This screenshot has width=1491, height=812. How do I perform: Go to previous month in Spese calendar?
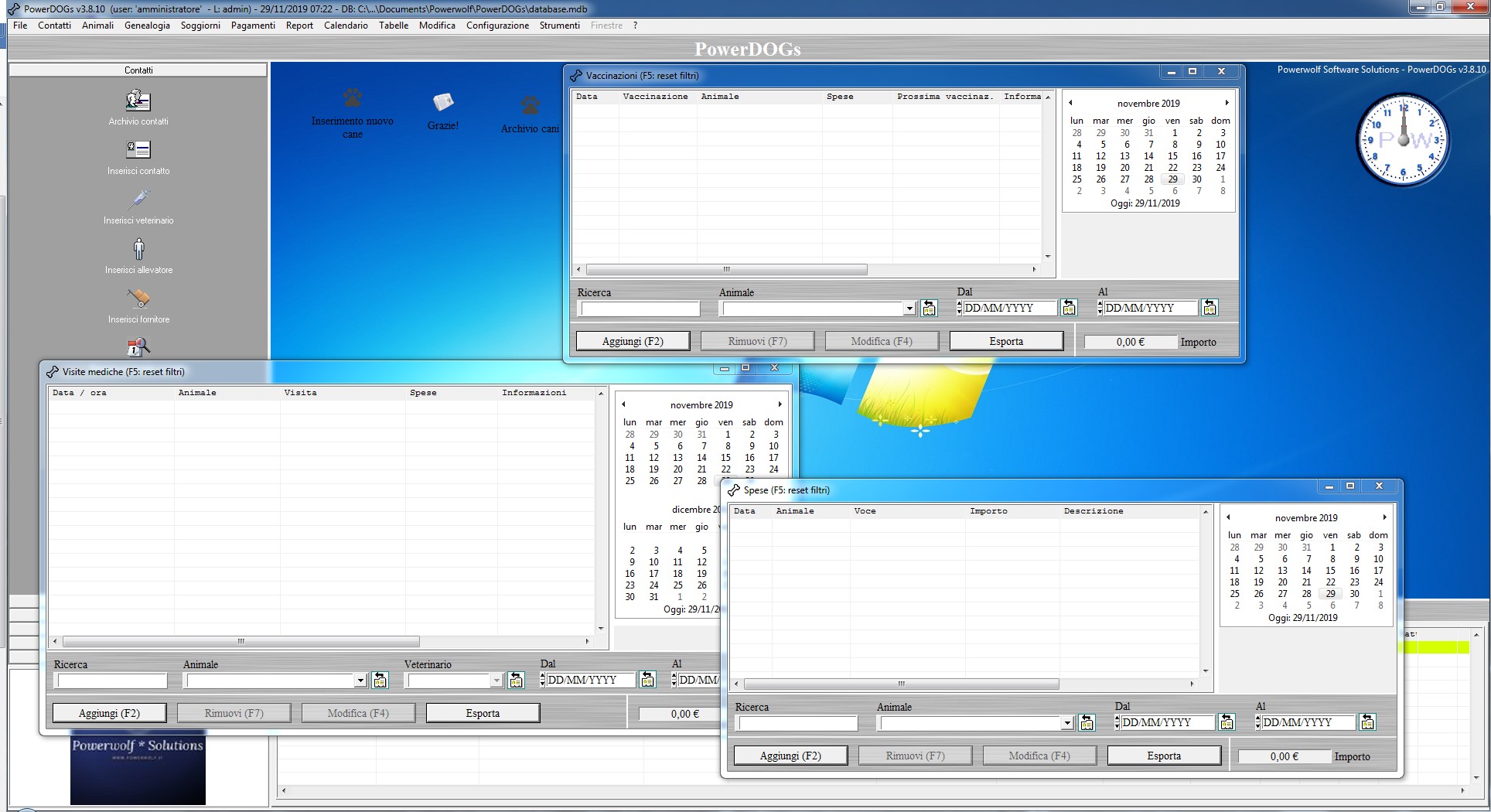pos(1228,517)
